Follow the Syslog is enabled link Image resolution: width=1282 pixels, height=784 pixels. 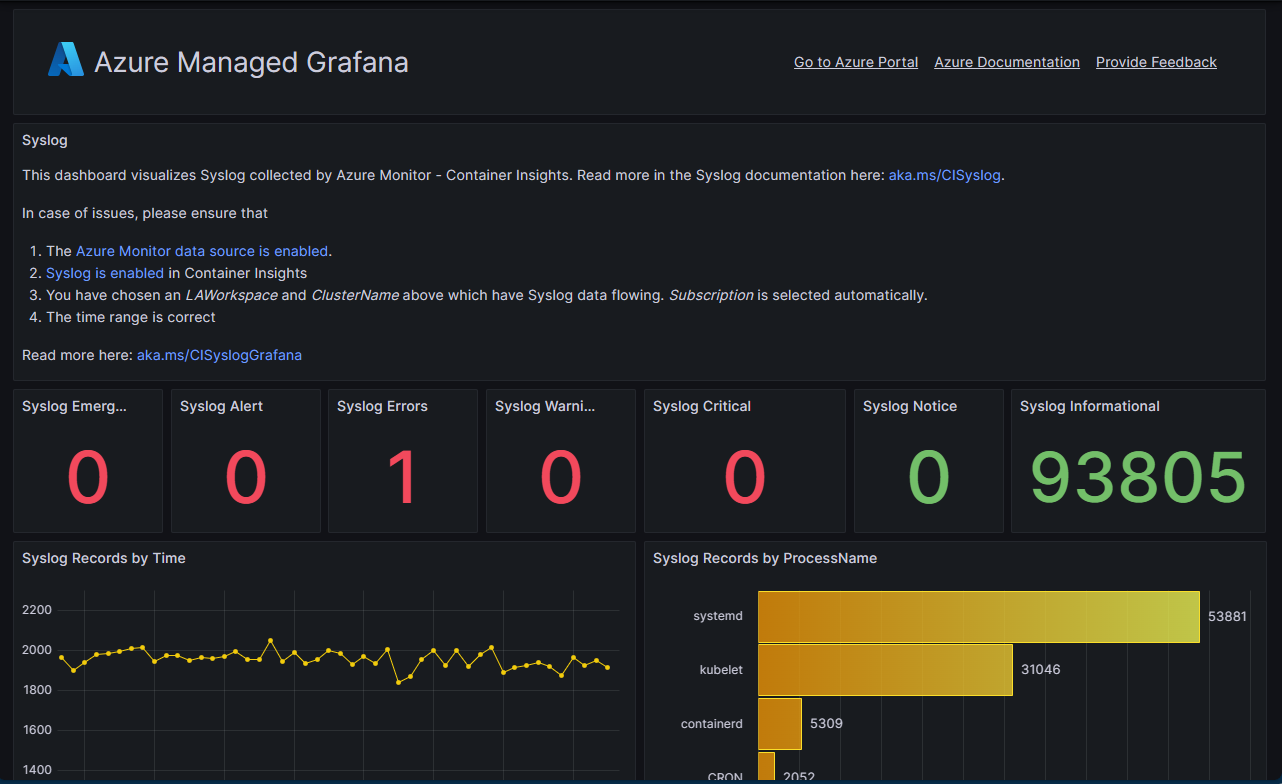click(x=105, y=273)
